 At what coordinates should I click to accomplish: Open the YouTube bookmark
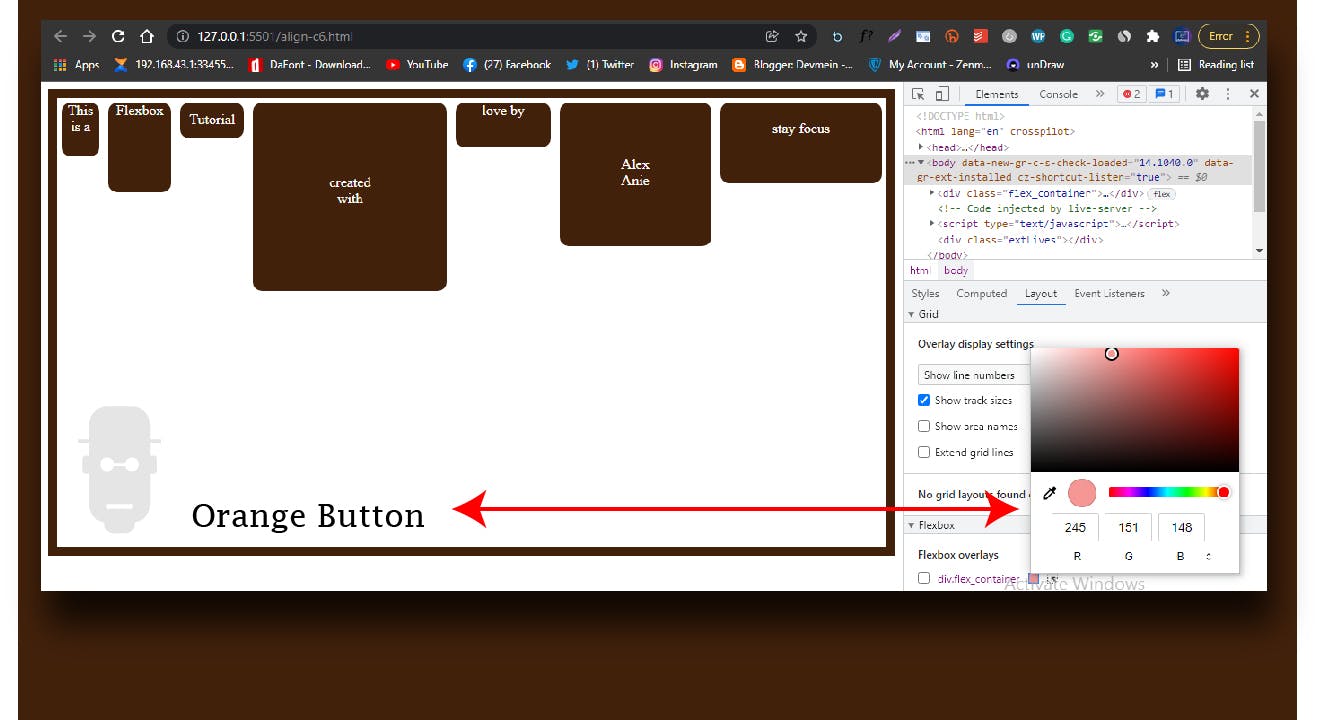[x=417, y=64]
